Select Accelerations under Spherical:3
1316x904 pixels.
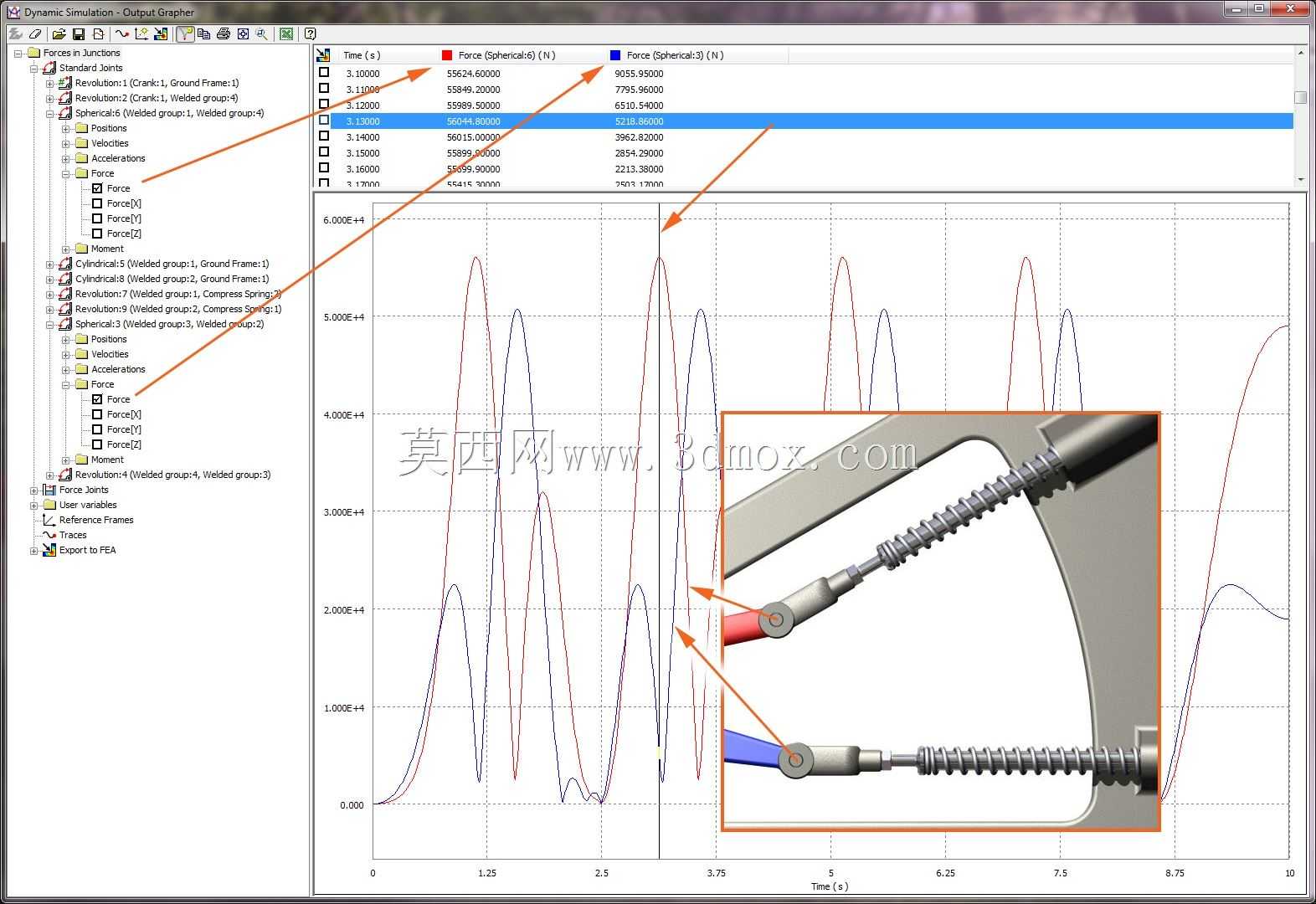118,369
